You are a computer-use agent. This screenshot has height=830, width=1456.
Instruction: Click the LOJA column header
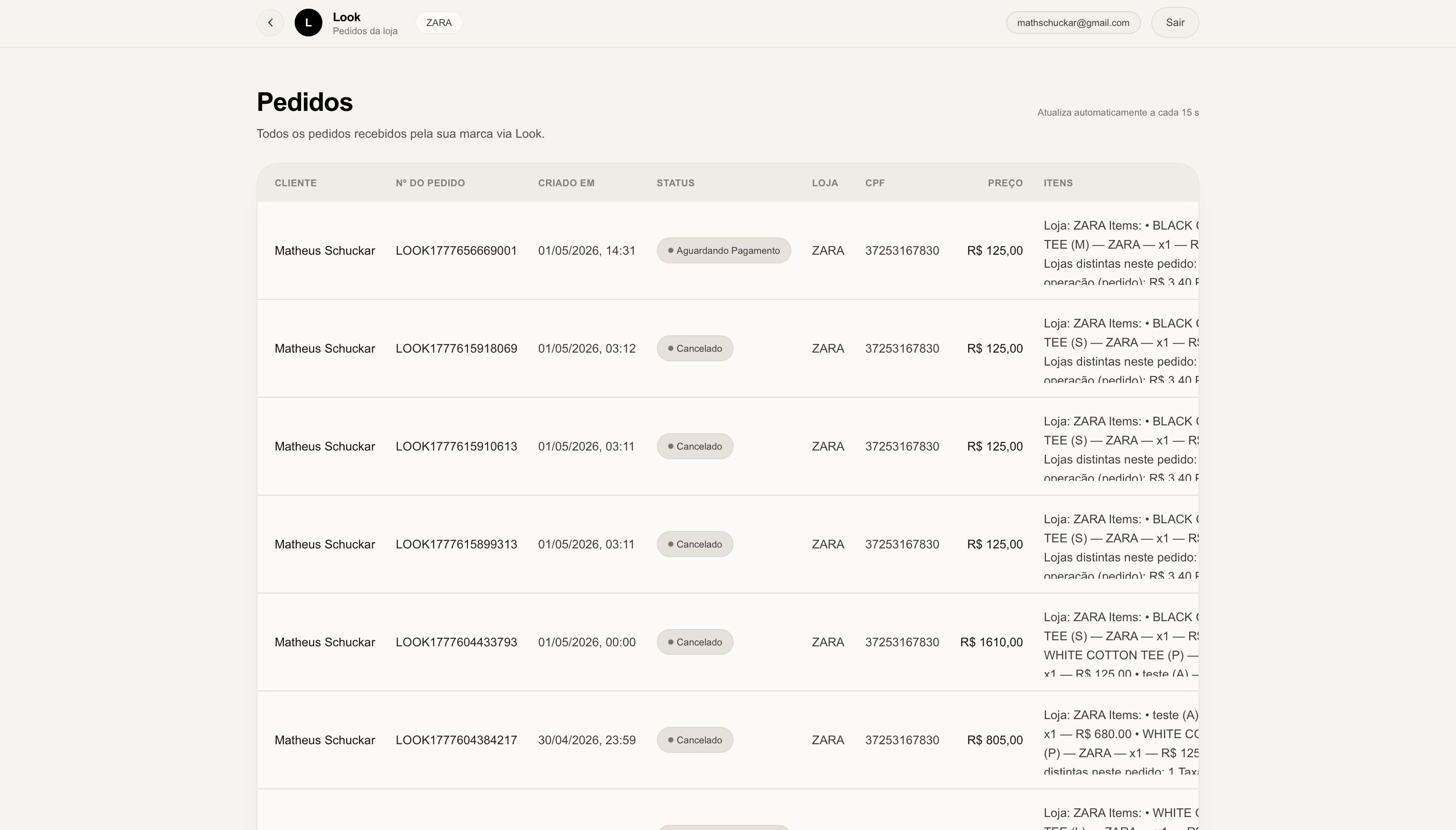(x=825, y=183)
